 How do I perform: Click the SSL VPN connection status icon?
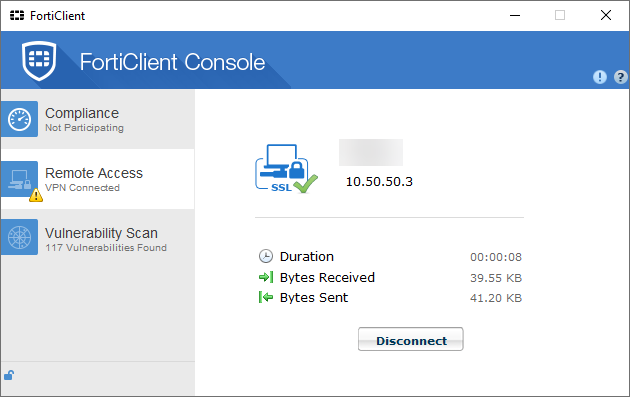(286, 169)
